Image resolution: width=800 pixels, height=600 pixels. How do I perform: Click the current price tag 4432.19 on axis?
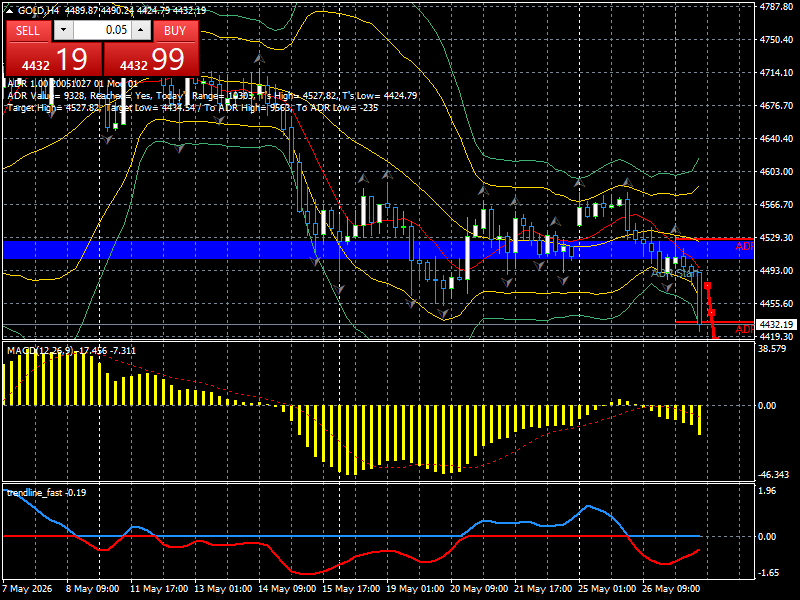(x=776, y=324)
